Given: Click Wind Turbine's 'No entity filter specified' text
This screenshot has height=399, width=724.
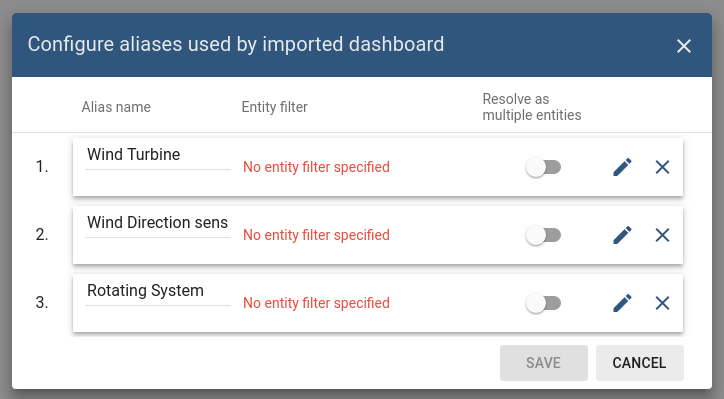Looking at the screenshot, I should (316, 167).
